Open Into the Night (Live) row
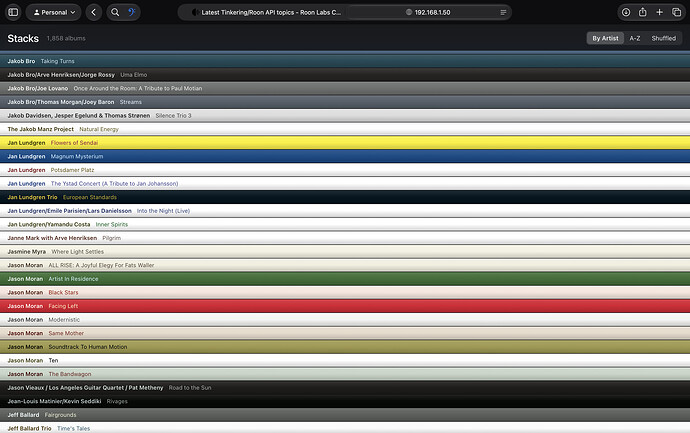This screenshot has width=690, height=433. [345, 211]
